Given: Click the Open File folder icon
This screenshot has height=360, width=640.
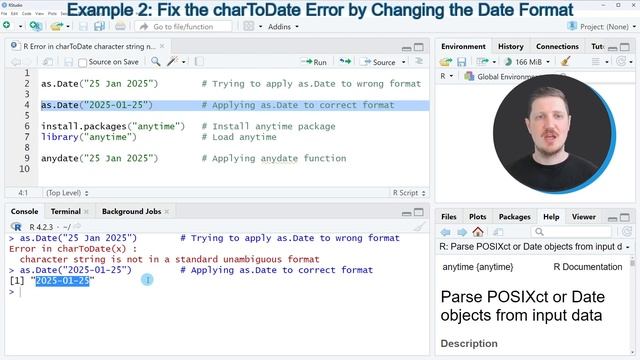Looking at the screenshot, I should [56, 27].
